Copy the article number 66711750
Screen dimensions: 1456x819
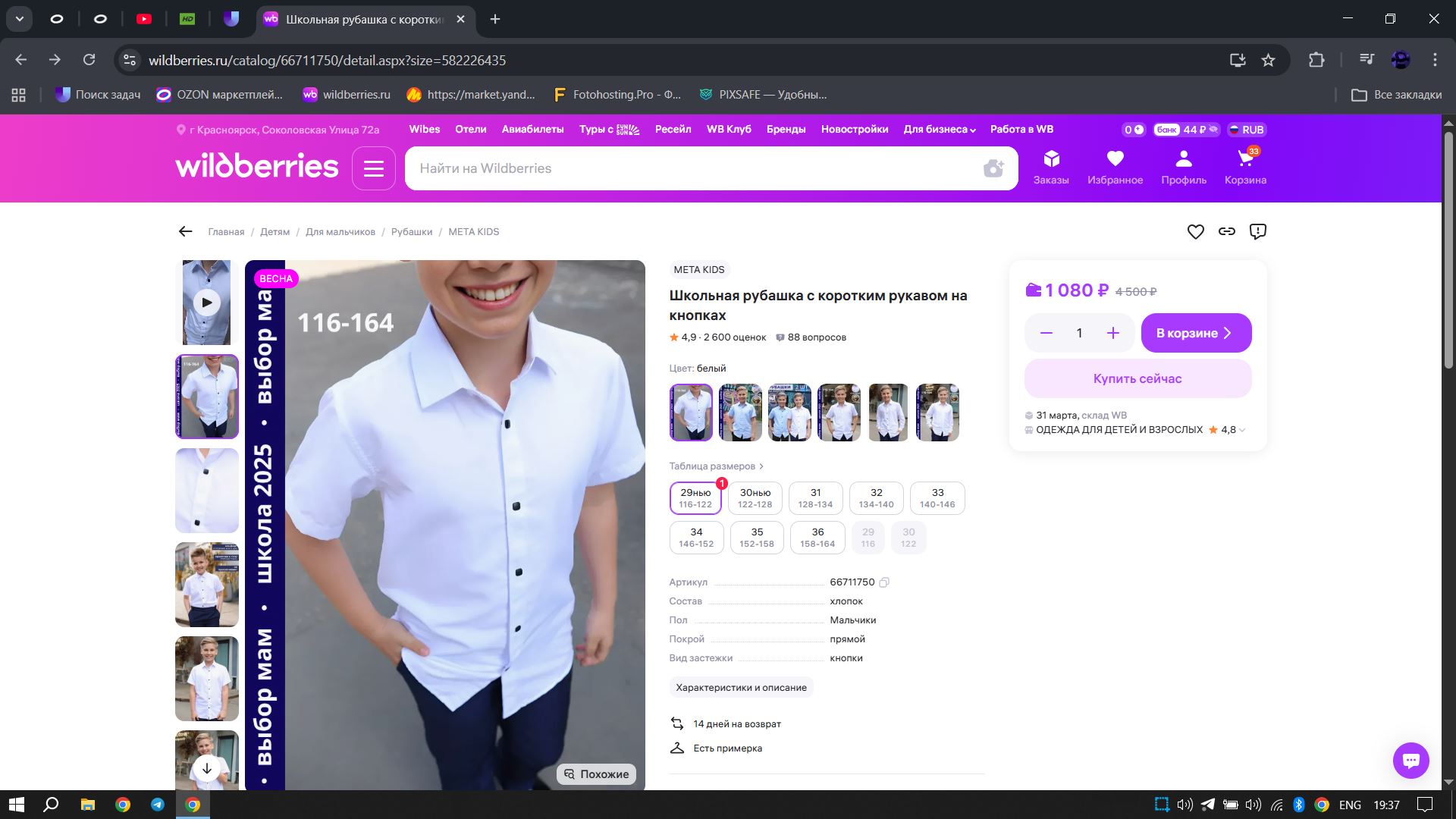coord(884,582)
